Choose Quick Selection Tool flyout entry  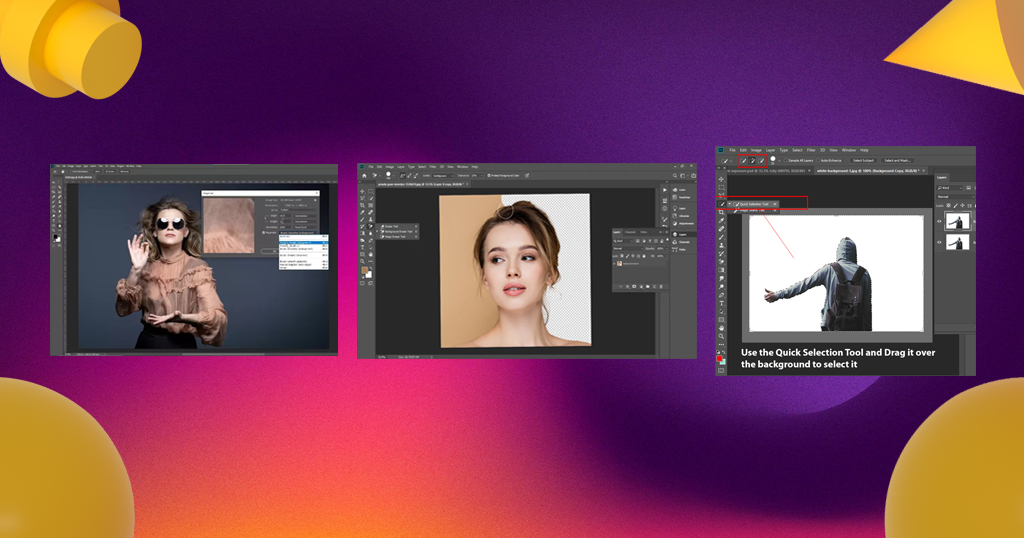click(x=754, y=204)
